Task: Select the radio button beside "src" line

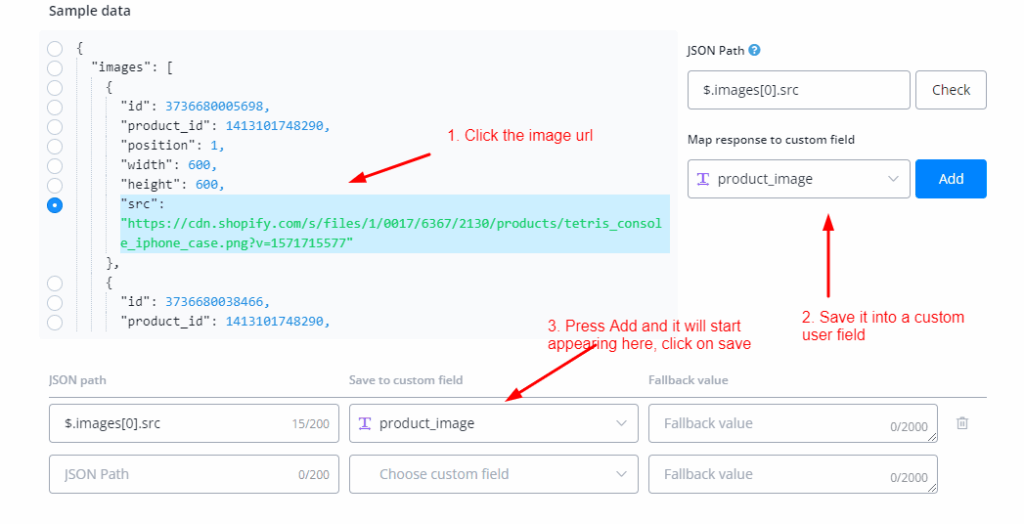Action: (54, 205)
